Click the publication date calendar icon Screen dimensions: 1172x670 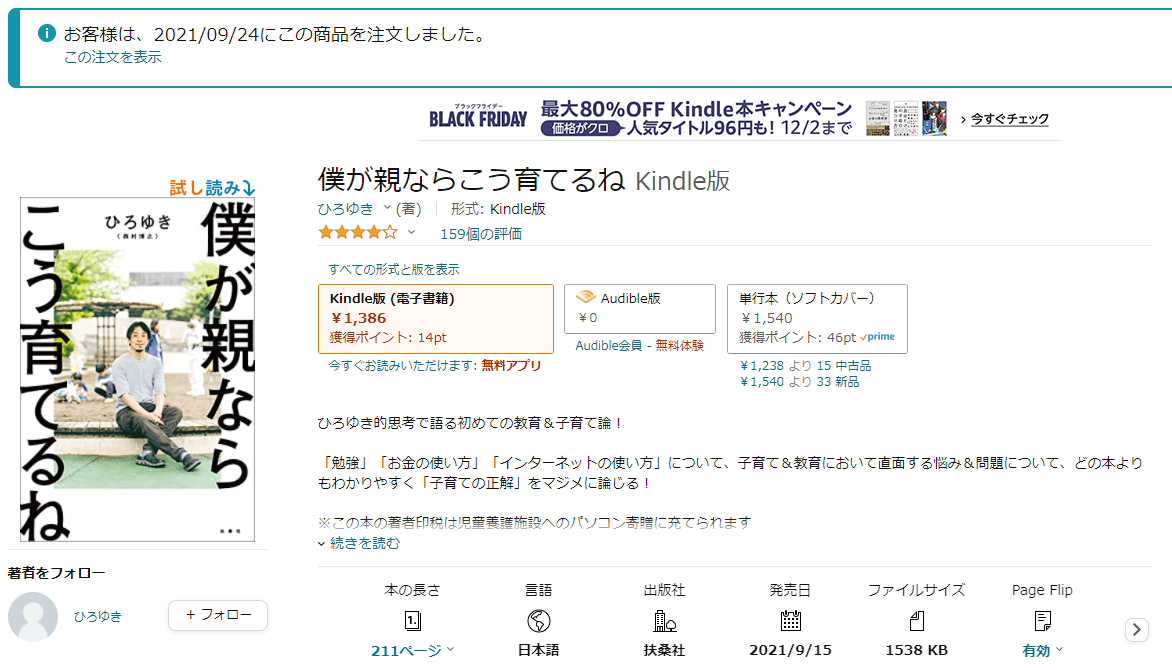791,621
